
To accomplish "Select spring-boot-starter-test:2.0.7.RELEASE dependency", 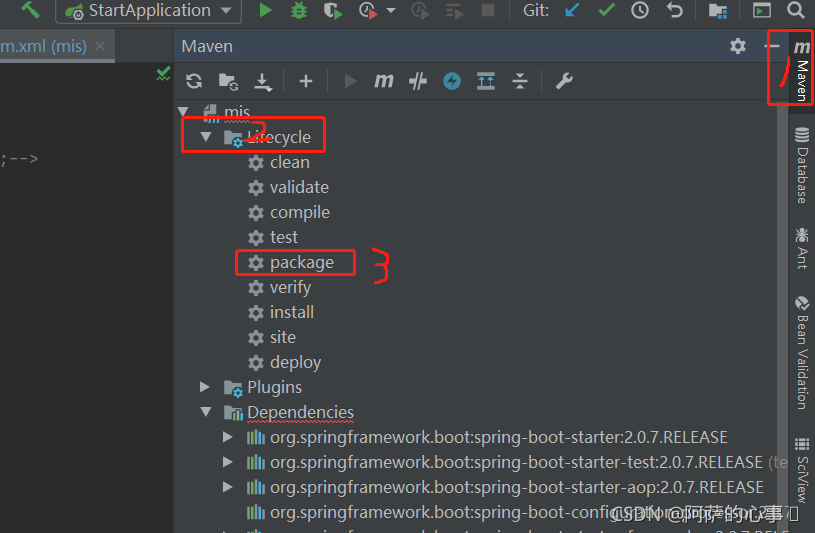I will coord(517,462).
